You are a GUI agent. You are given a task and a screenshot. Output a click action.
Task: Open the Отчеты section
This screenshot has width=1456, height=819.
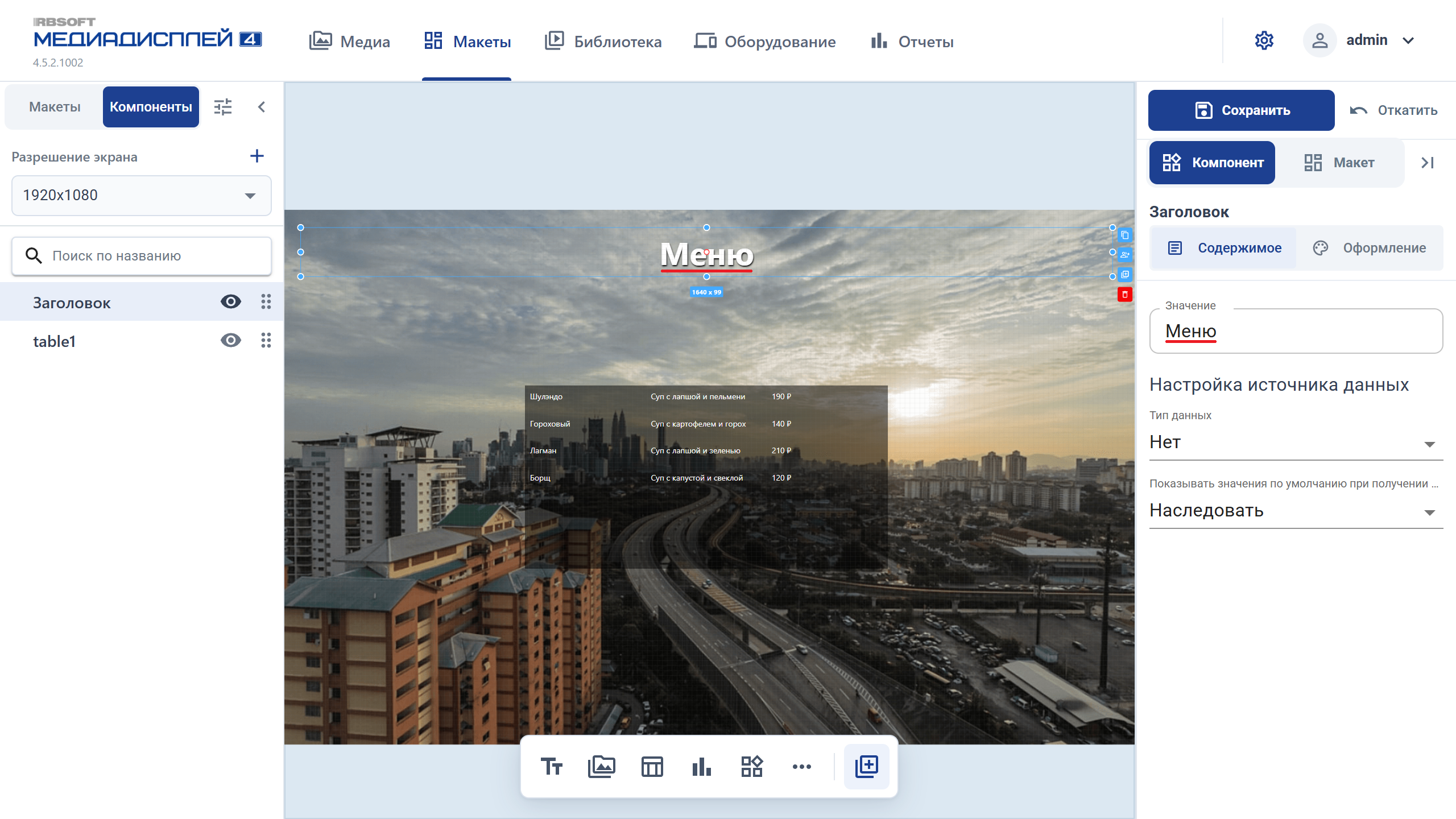(x=912, y=42)
